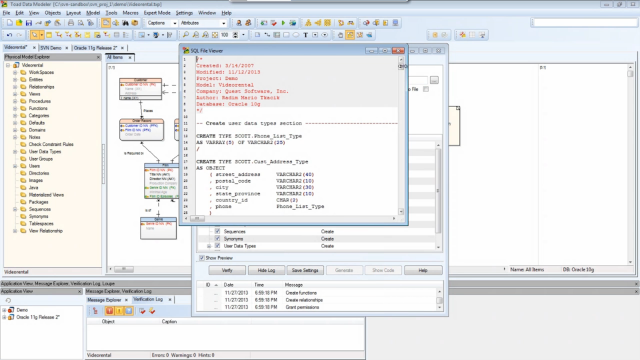Viewport: 640px width, 360px height.
Task: Click the browse ellipsis button in generator dialog
Action: (434, 80)
